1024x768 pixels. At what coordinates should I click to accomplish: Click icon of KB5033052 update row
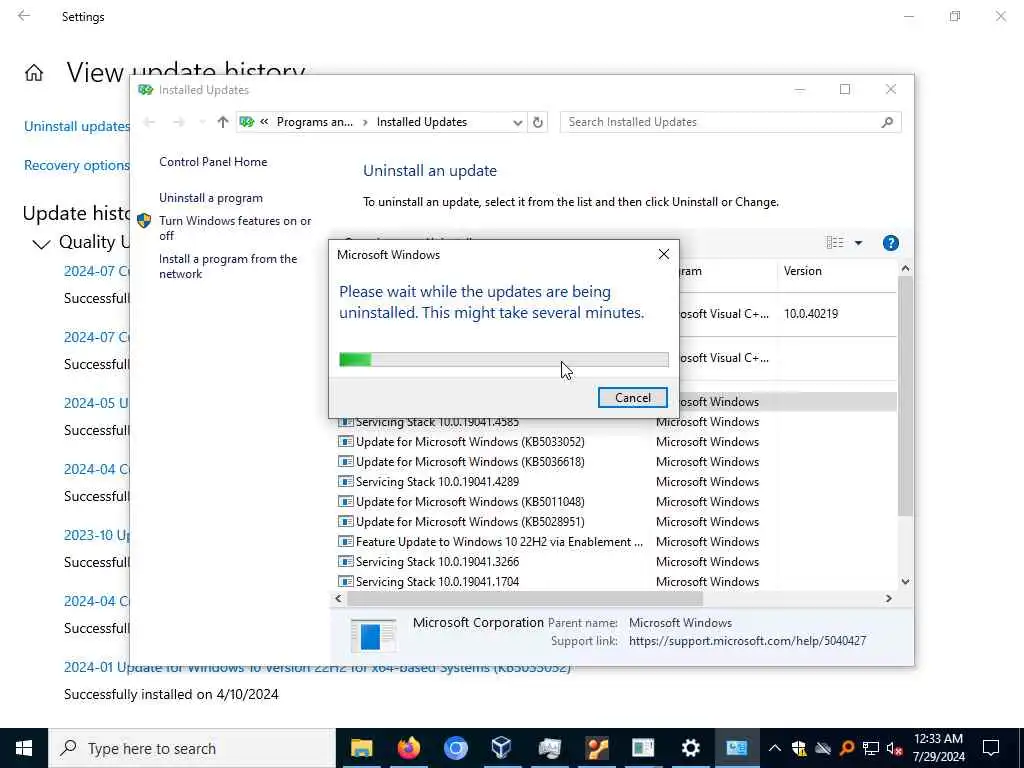tap(345, 442)
